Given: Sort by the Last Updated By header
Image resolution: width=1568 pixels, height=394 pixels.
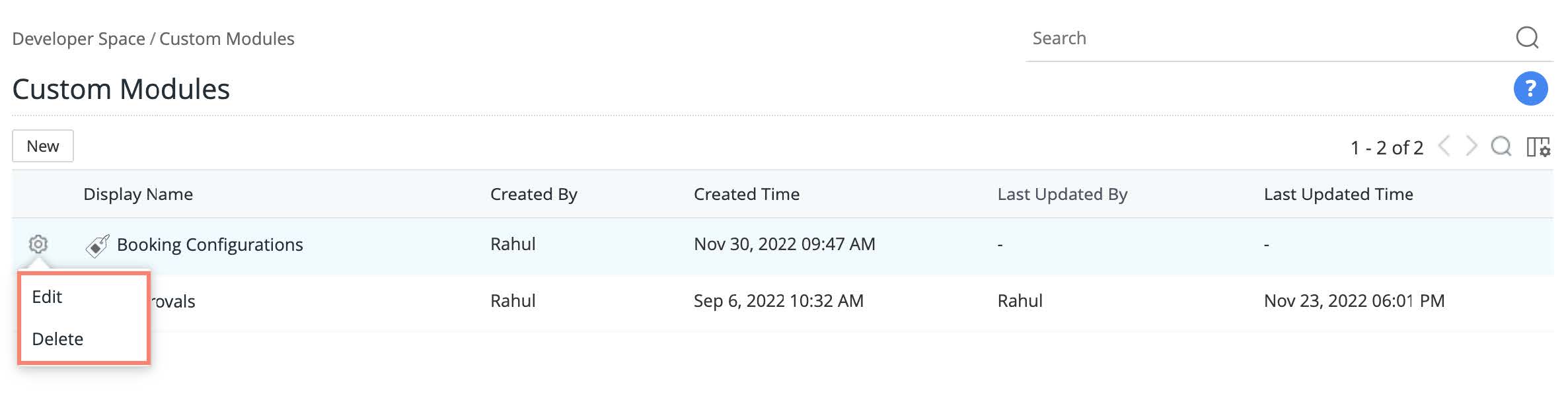Looking at the screenshot, I should point(1062,194).
